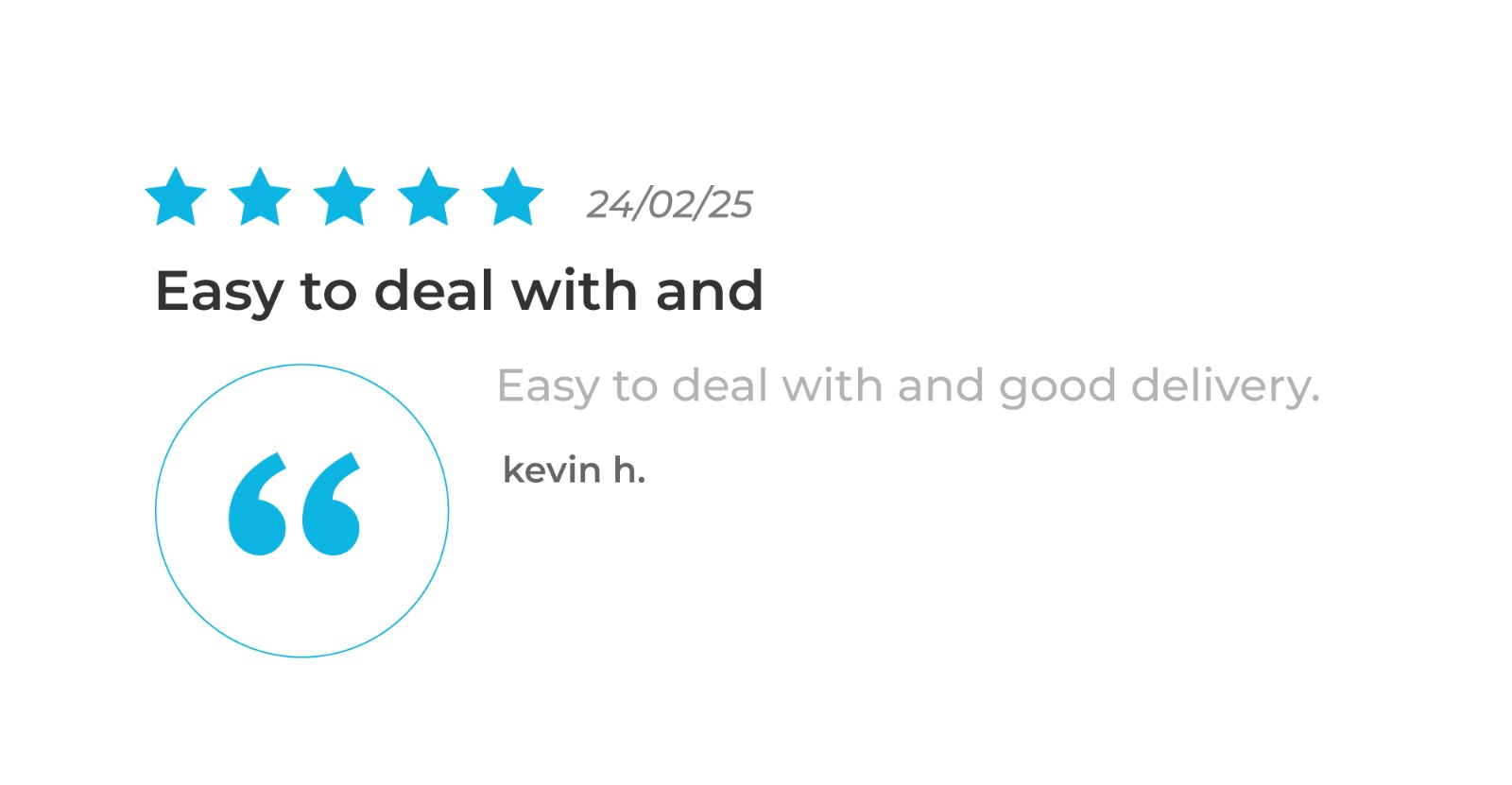Select the second blue rating star

260,197
